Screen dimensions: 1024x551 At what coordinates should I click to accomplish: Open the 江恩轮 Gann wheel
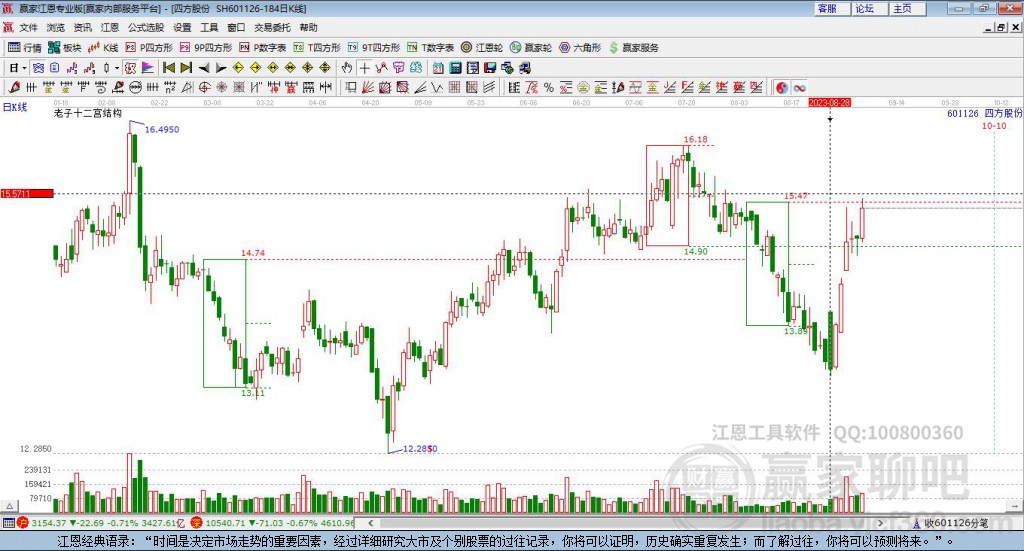pos(481,48)
